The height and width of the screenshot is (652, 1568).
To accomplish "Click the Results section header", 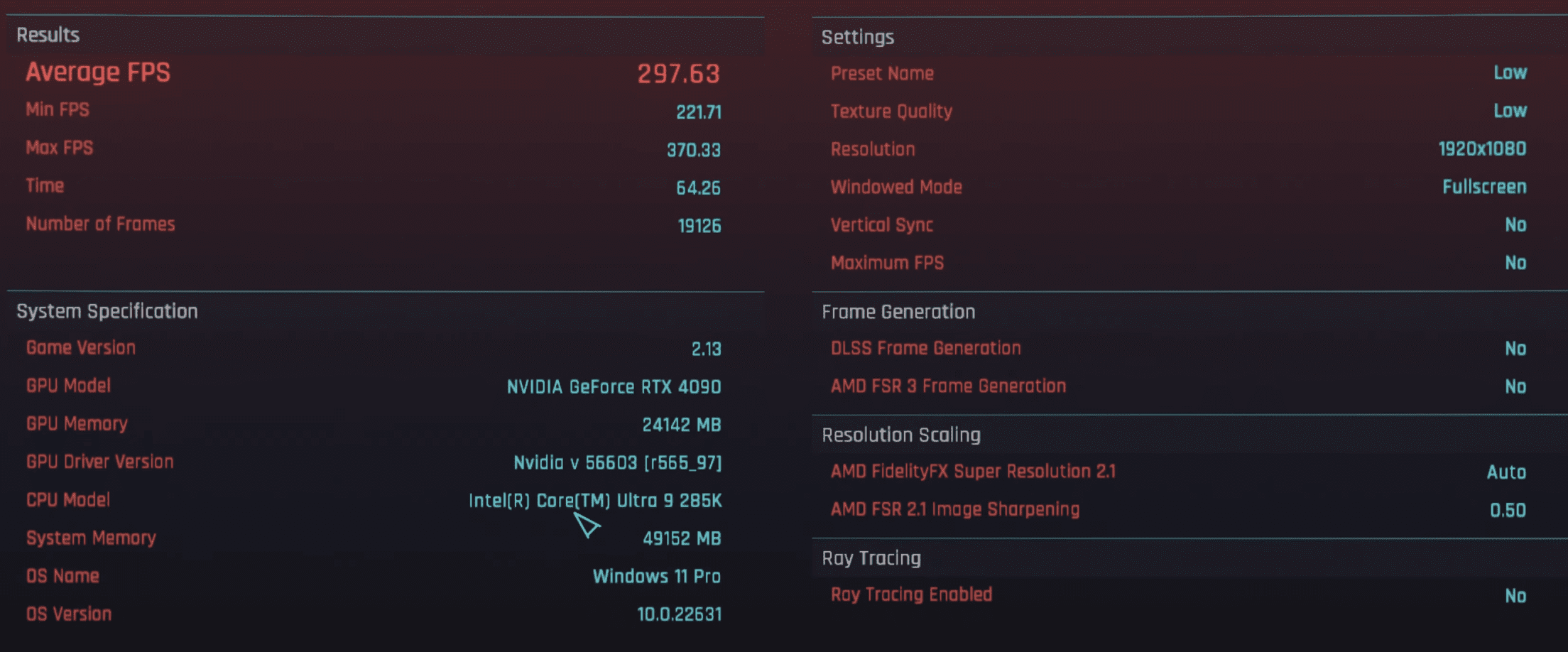I will 48,35.
